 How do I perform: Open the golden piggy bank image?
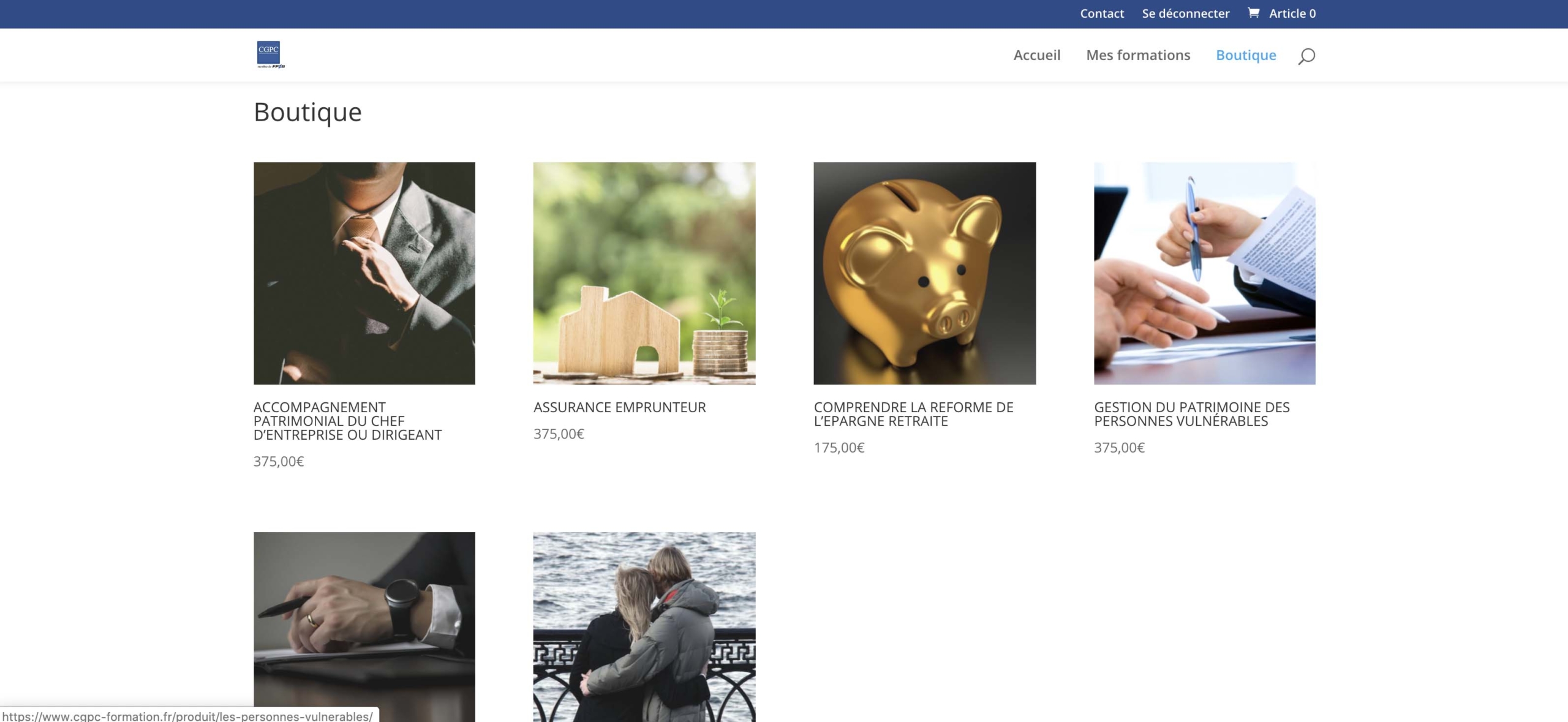point(925,273)
